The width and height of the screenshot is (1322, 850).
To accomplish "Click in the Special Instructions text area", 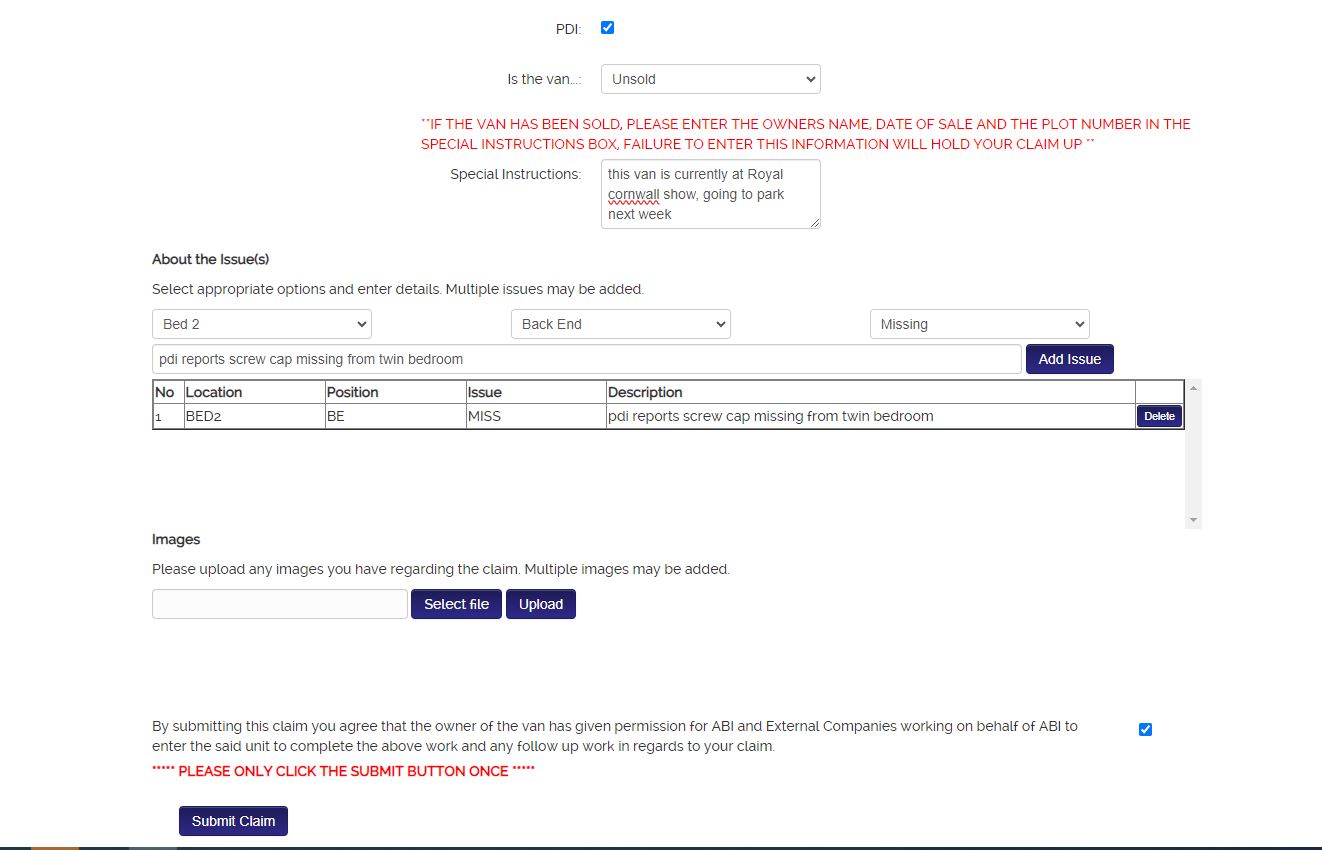I will [x=711, y=194].
